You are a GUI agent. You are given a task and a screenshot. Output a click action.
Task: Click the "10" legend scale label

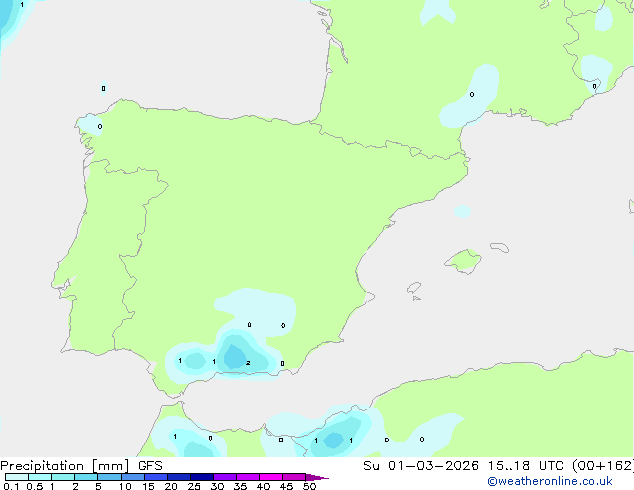pos(125,486)
